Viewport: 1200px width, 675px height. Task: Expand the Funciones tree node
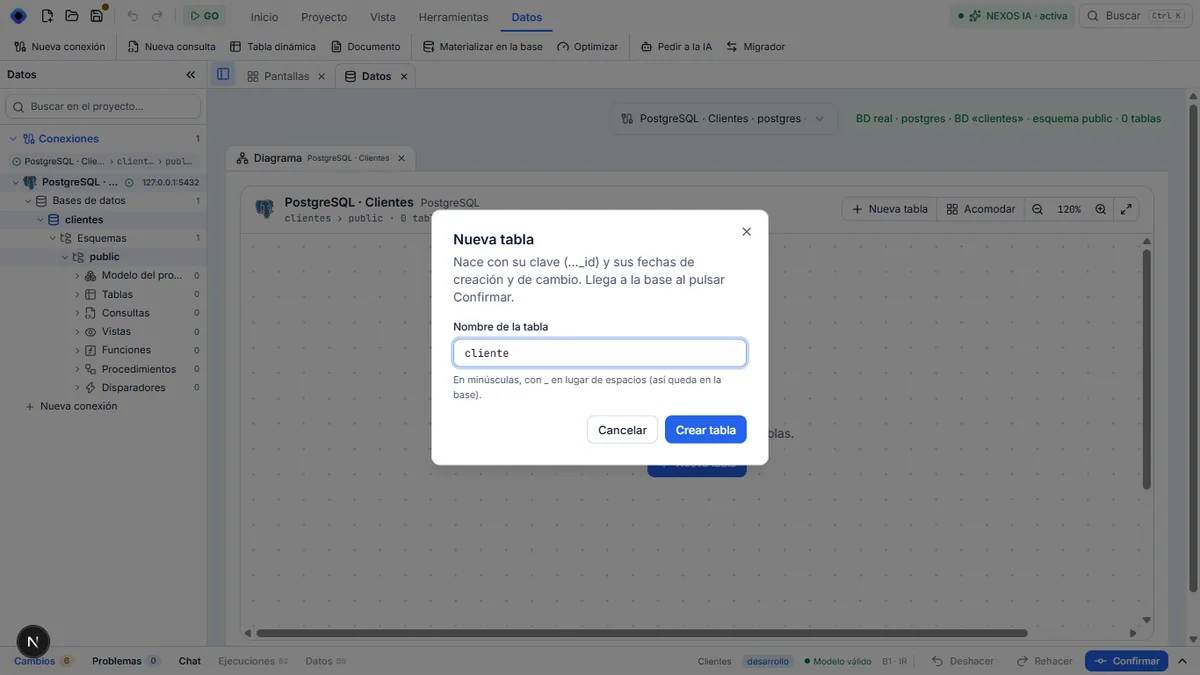[77, 350]
